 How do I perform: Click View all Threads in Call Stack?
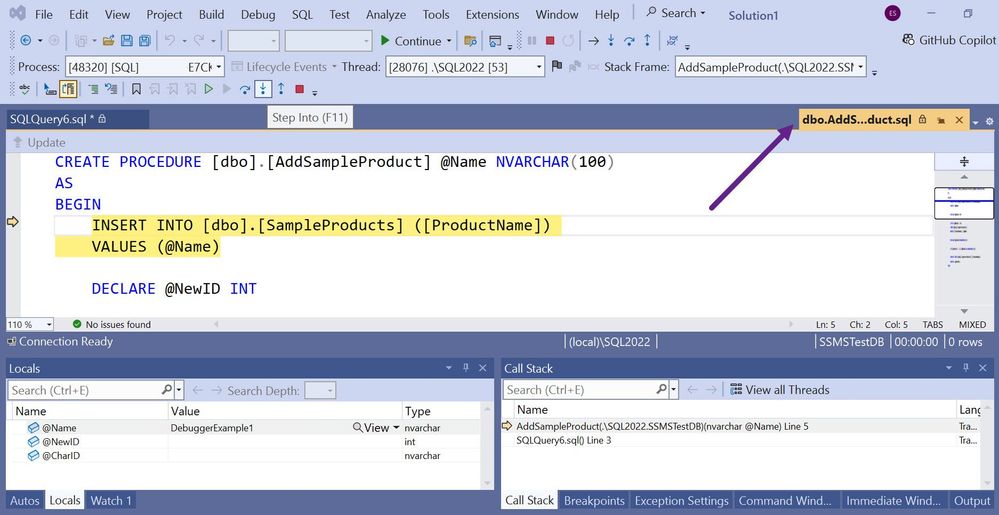[x=780, y=389]
